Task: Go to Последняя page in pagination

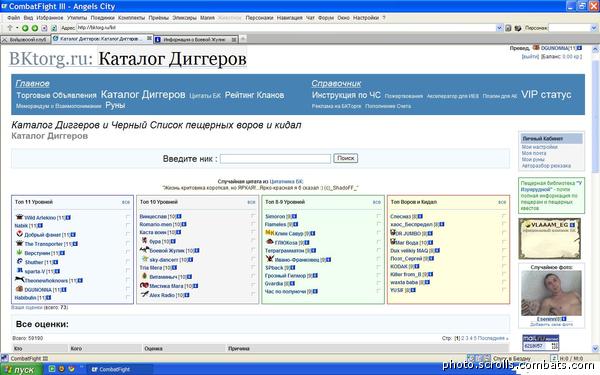Action: point(492,338)
